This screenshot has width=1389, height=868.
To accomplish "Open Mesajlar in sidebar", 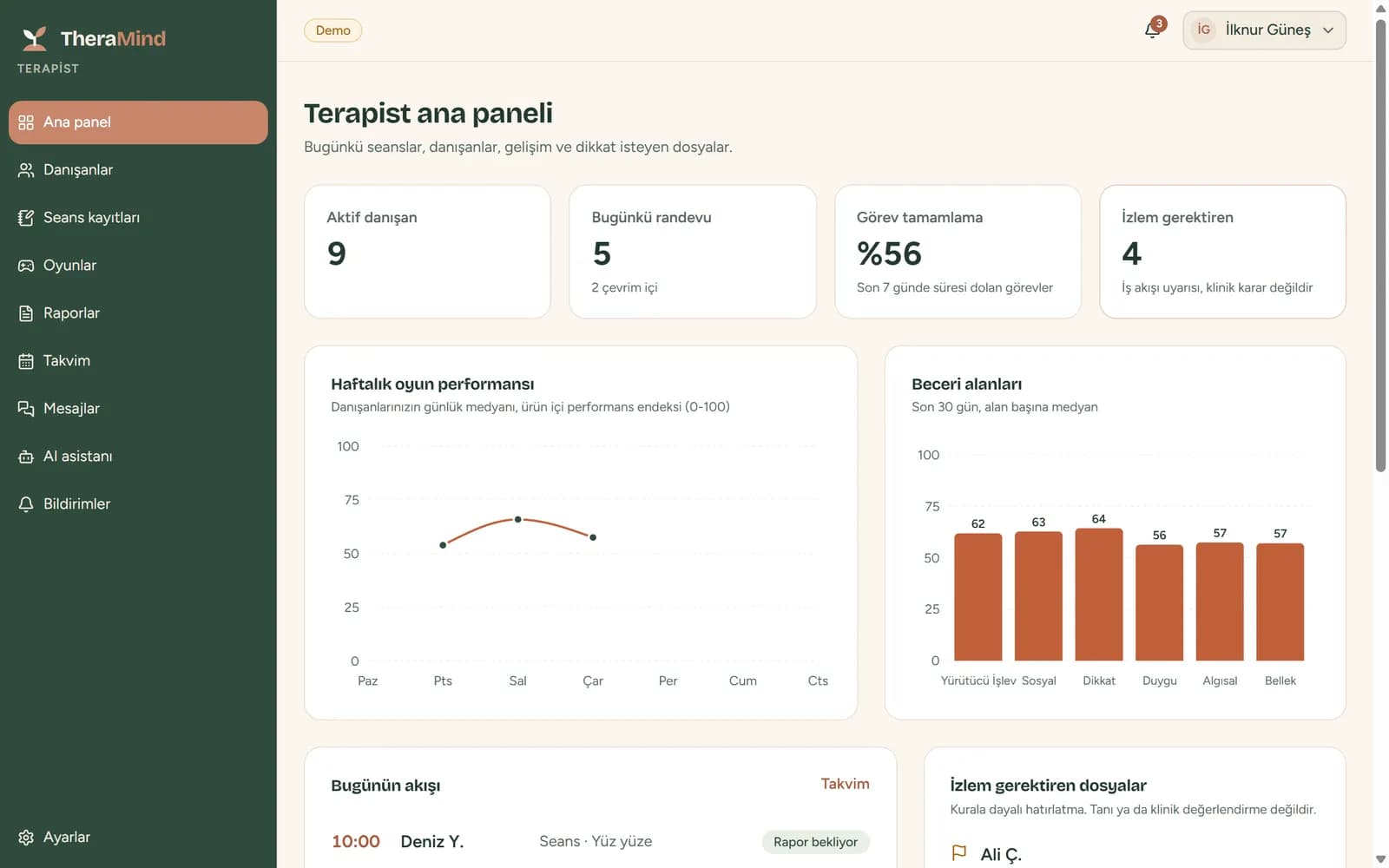I will [x=138, y=409].
